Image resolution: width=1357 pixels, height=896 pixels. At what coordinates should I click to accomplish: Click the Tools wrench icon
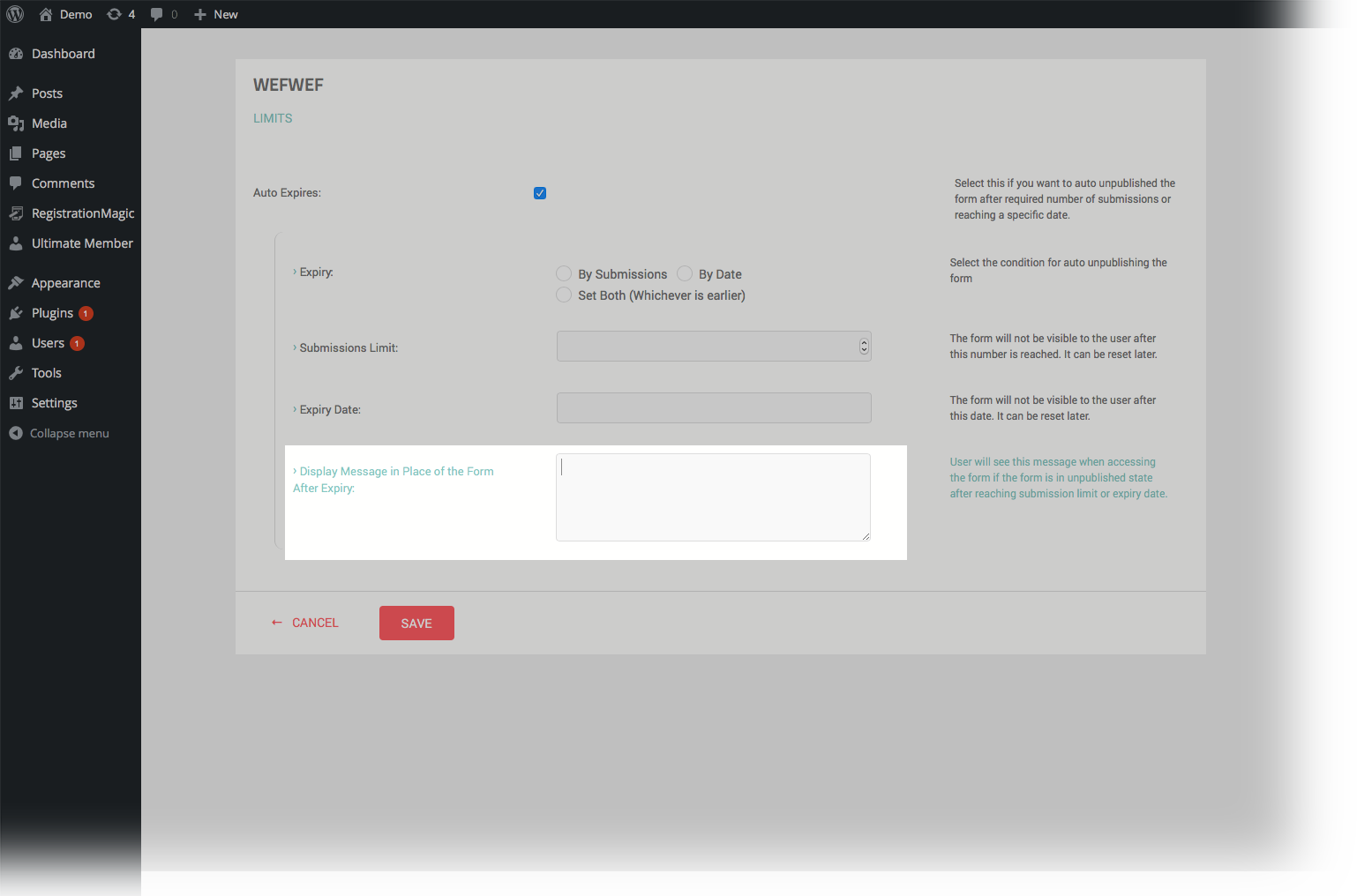coord(17,372)
